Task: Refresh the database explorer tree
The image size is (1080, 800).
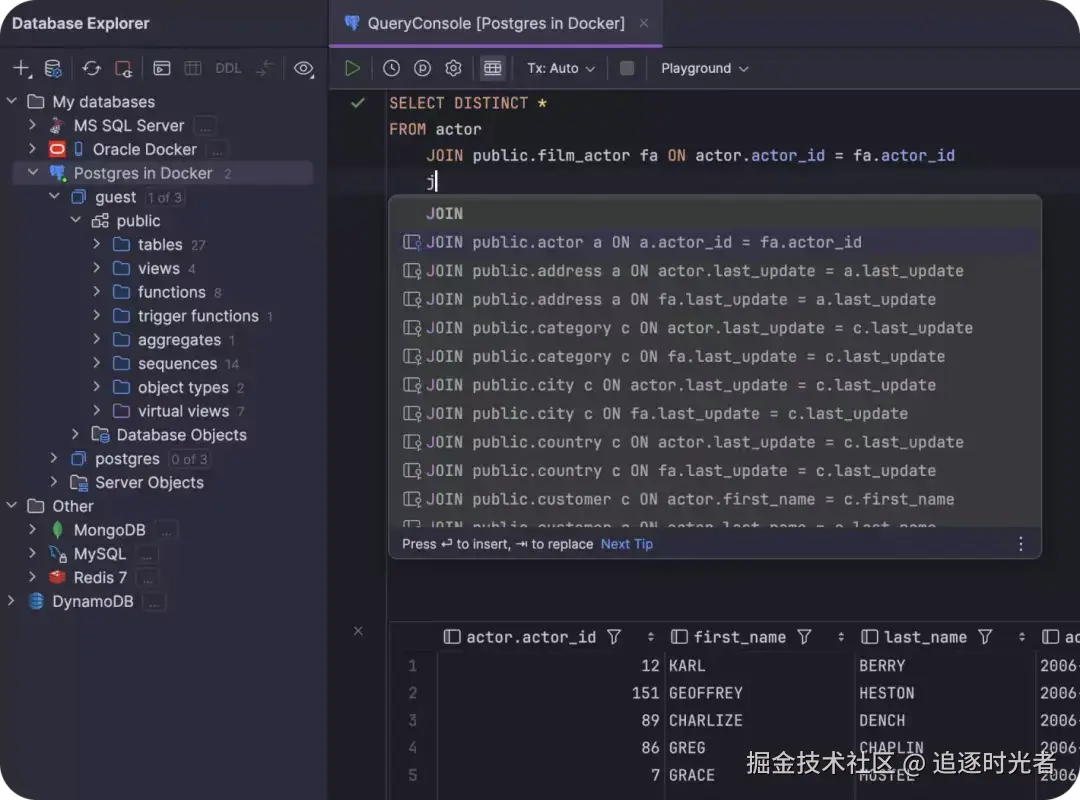Action: [x=91, y=68]
